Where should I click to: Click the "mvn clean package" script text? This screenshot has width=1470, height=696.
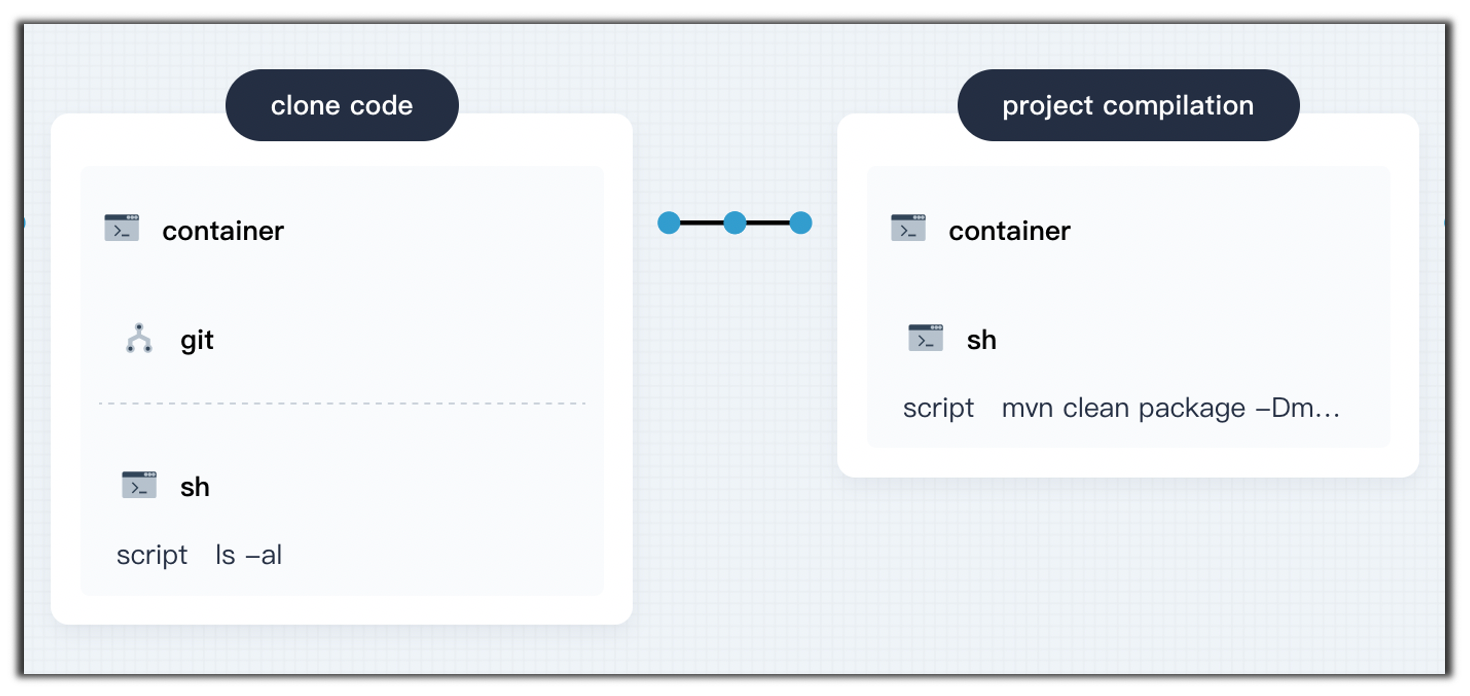coord(1170,408)
